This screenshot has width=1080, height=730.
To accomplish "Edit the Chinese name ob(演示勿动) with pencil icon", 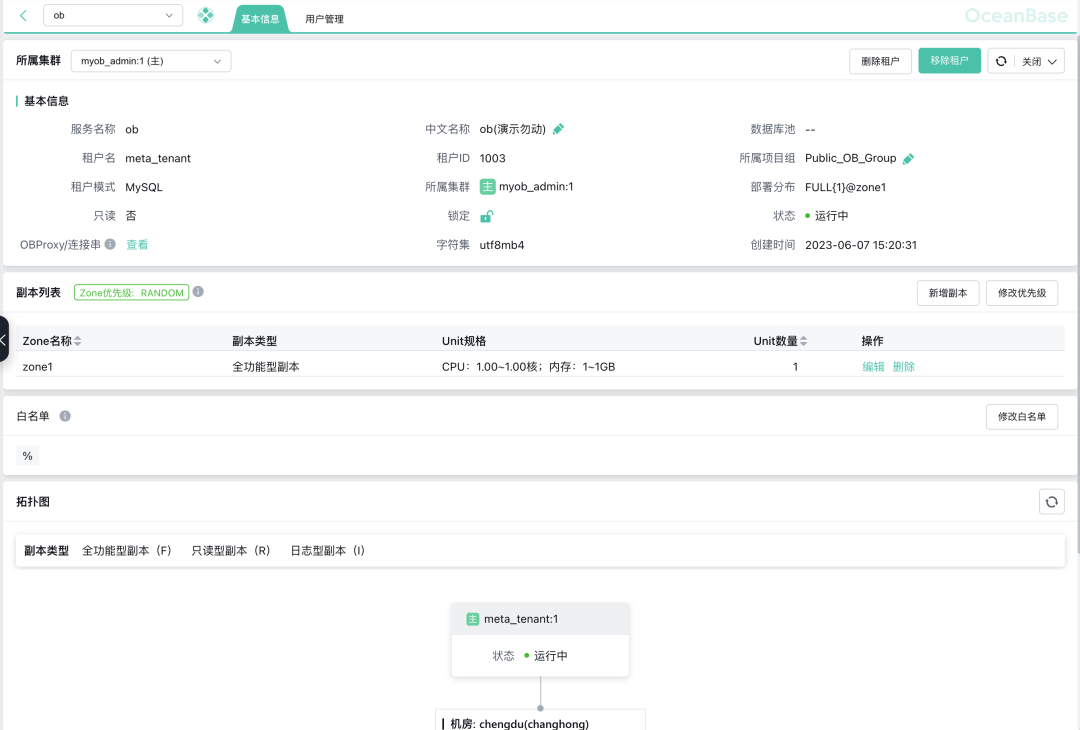I will [559, 129].
